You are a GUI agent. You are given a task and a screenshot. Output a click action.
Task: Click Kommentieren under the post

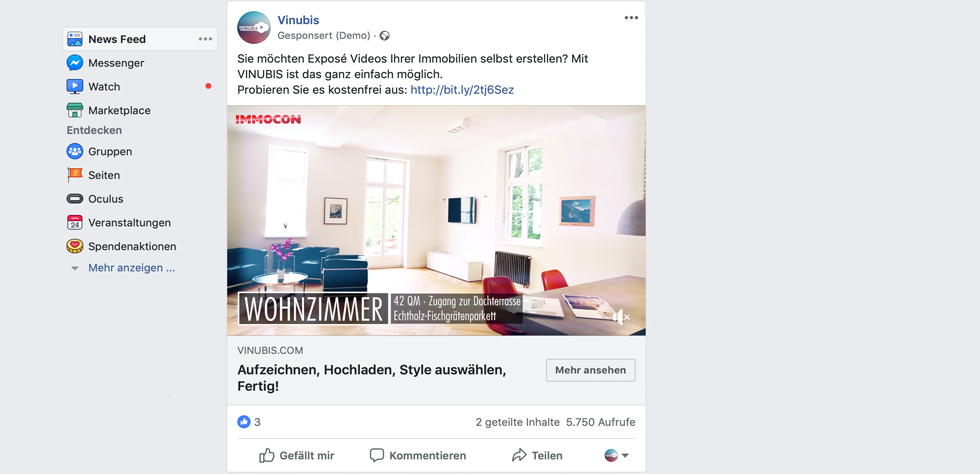[418, 456]
